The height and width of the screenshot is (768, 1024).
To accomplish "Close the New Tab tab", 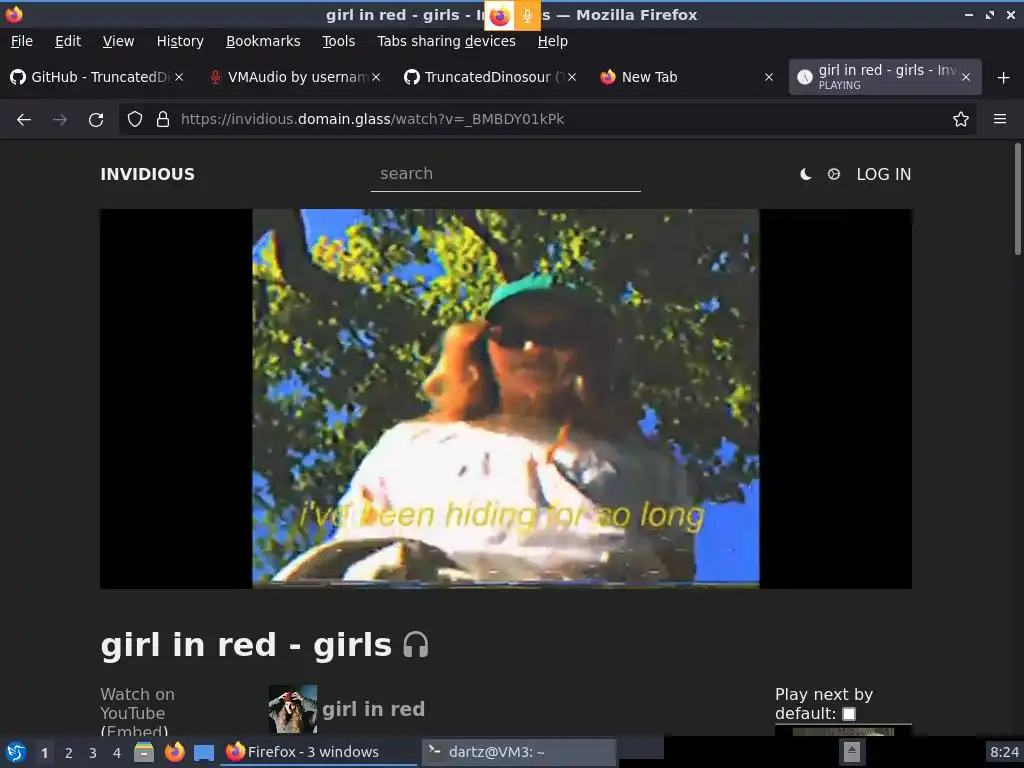I will point(769,77).
